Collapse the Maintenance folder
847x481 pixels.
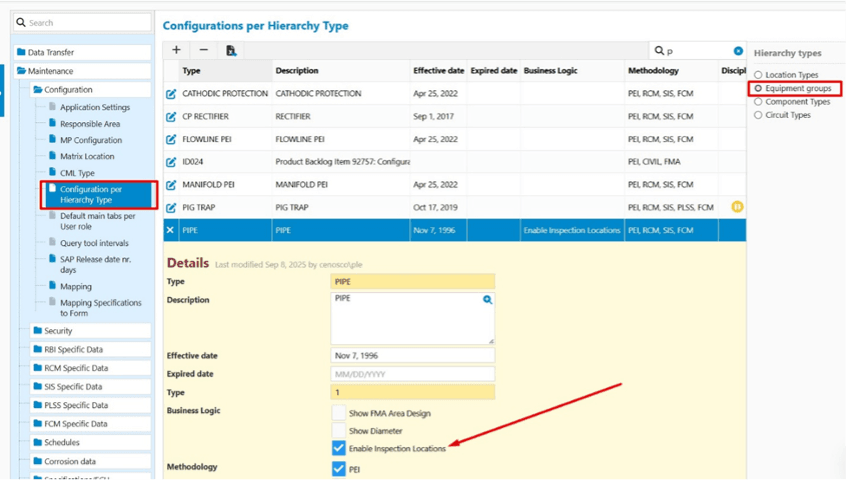[82, 71]
